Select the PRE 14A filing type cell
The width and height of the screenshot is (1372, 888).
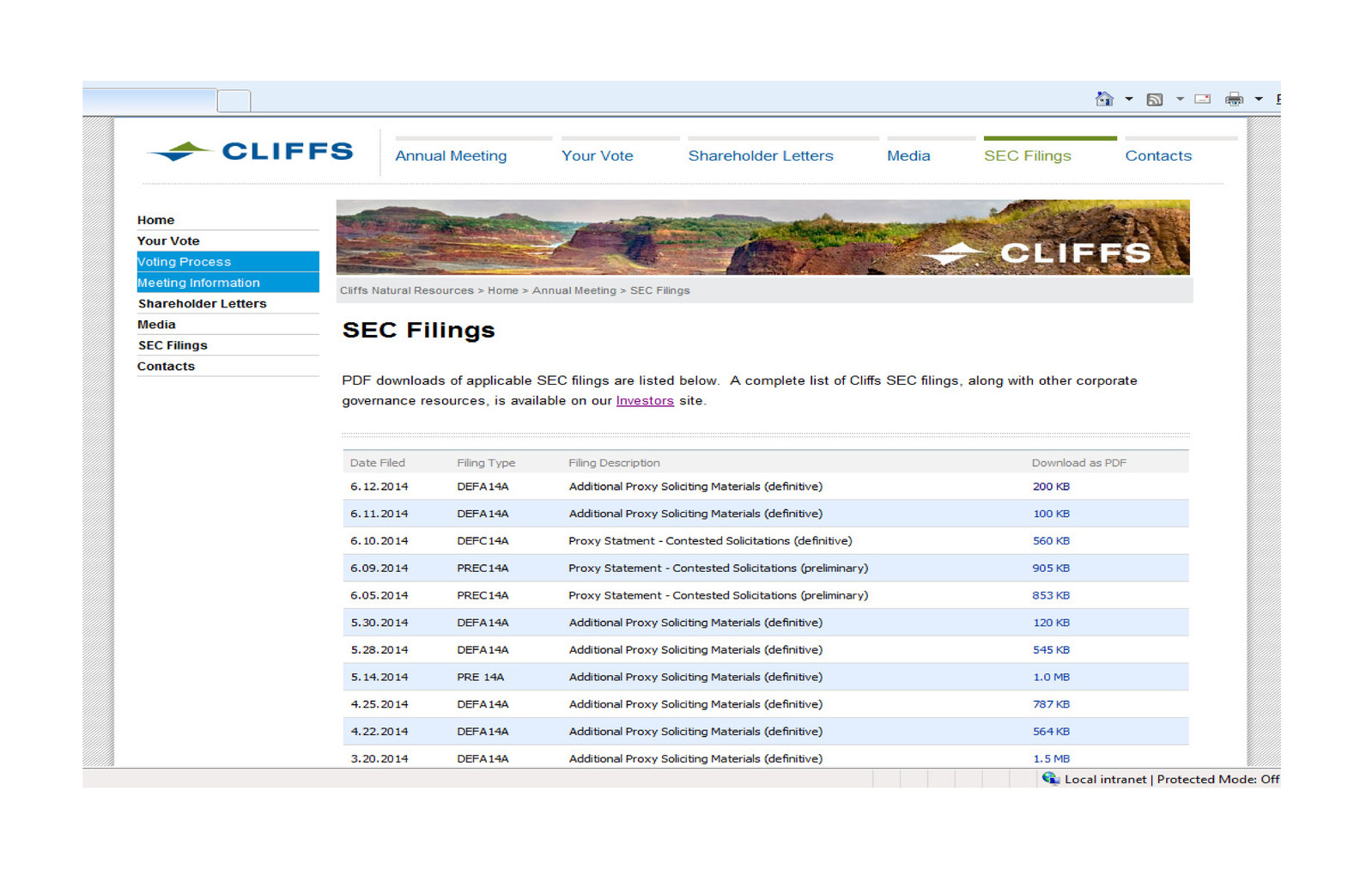coord(481,677)
